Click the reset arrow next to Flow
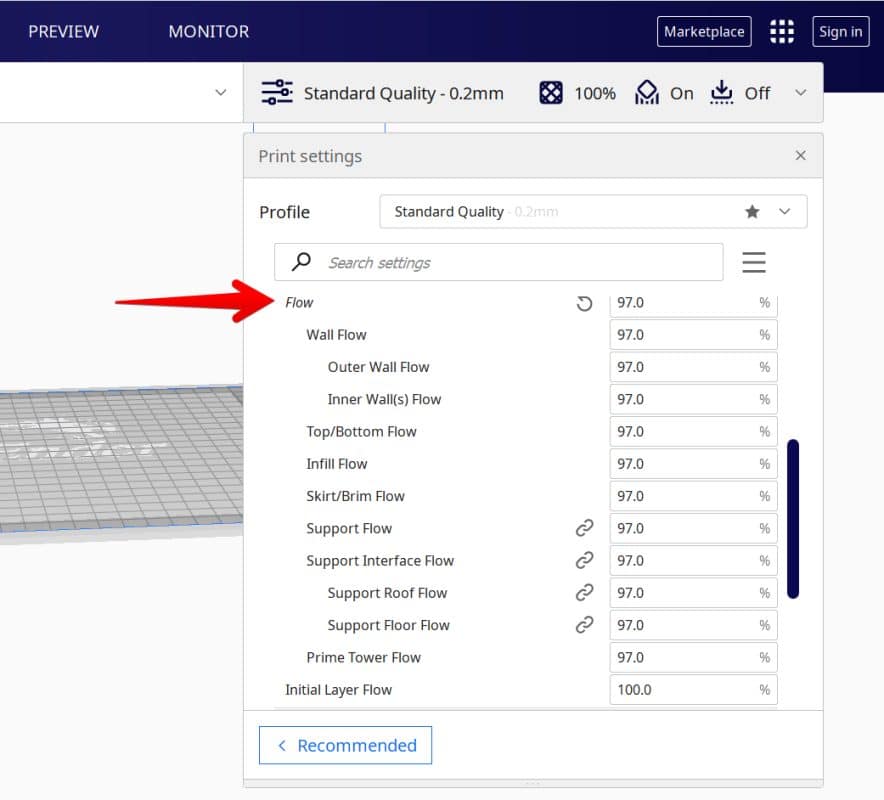This screenshot has height=800, width=884. click(585, 303)
